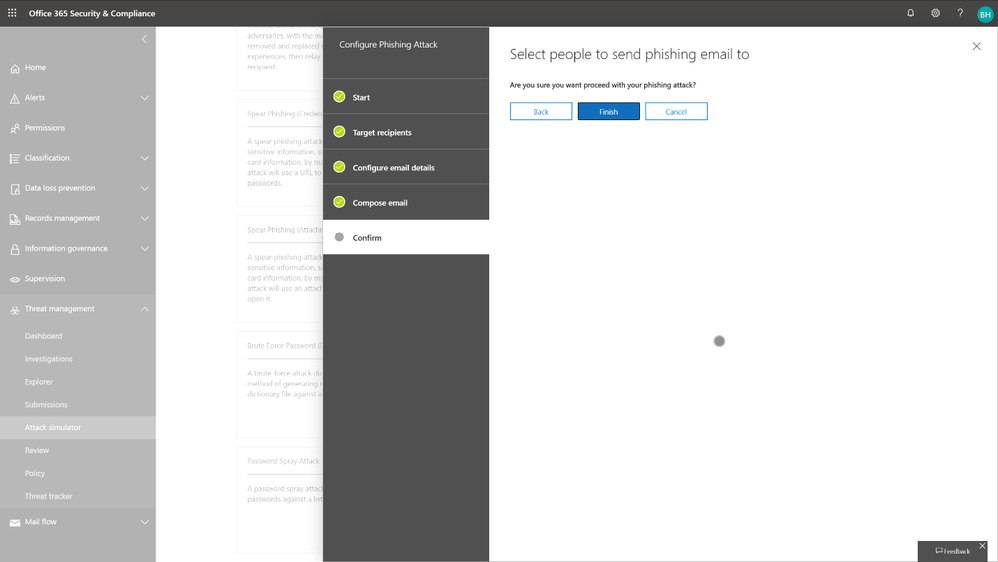This screenshot has height=562, width=998.
Task: Open the notifications bell
Action: pos(910,13)
